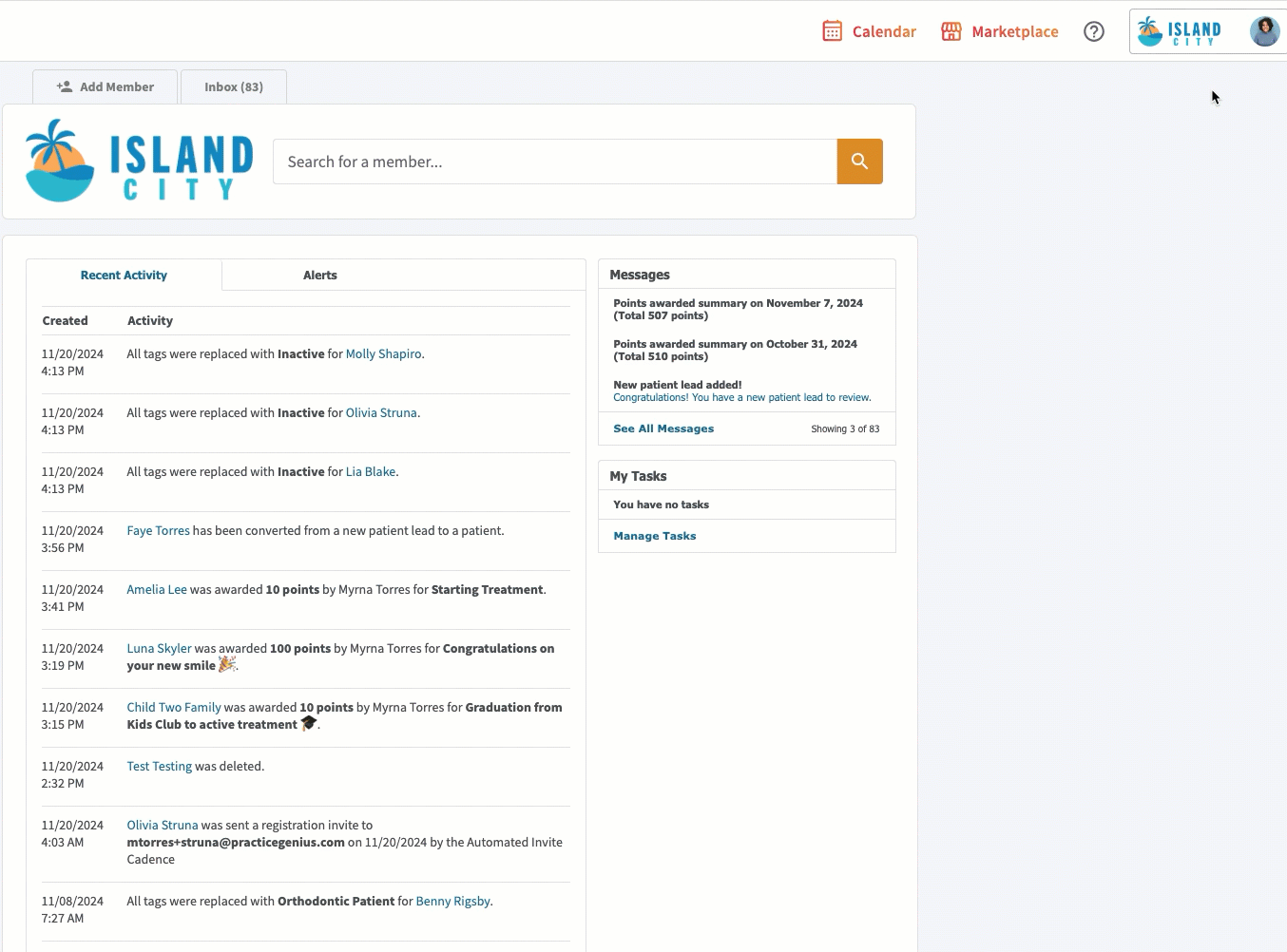The image size is (1287, 952).
Task: Click the Benny Rigsby member link
Action: tap(452, 902)
